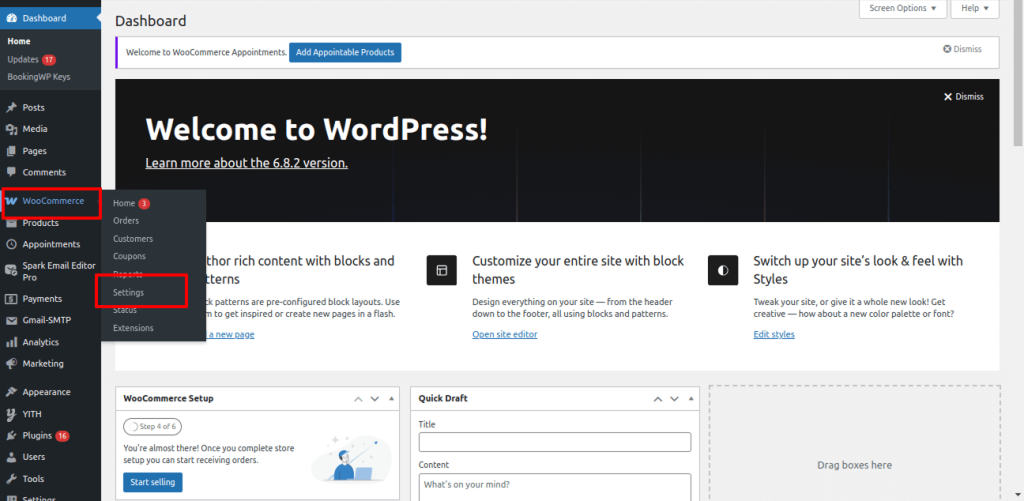Move Quick Draft widget down
1024x501 pixels.
(x=675, y=398)
